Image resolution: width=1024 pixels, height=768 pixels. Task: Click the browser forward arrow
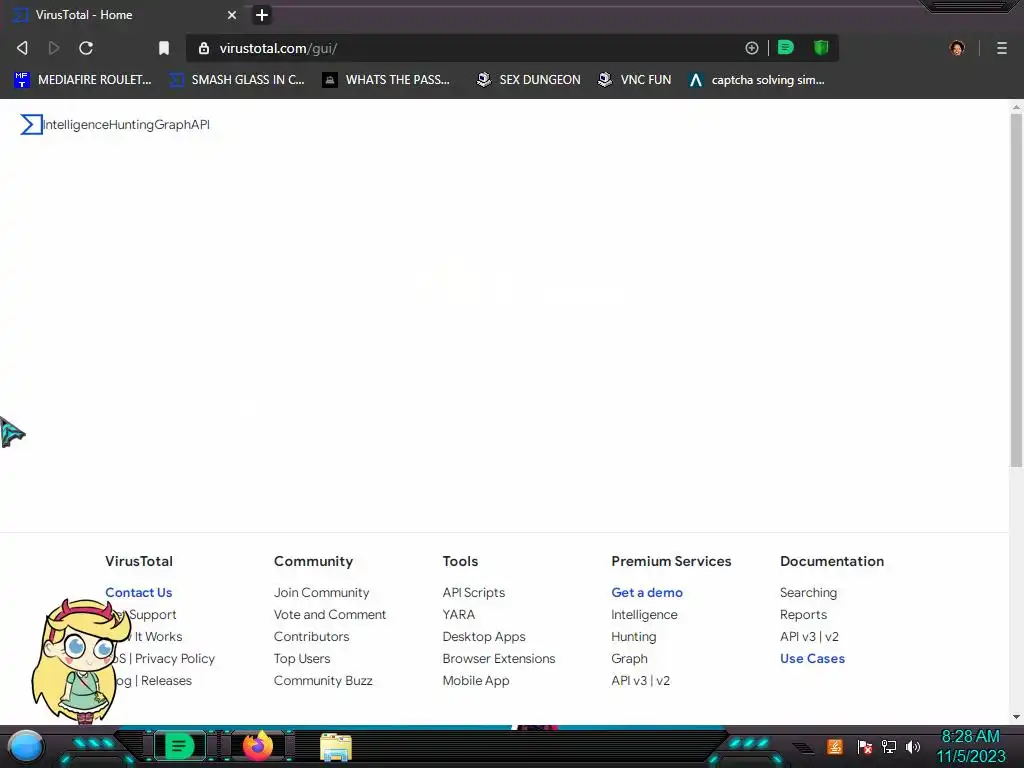(54, 48)
